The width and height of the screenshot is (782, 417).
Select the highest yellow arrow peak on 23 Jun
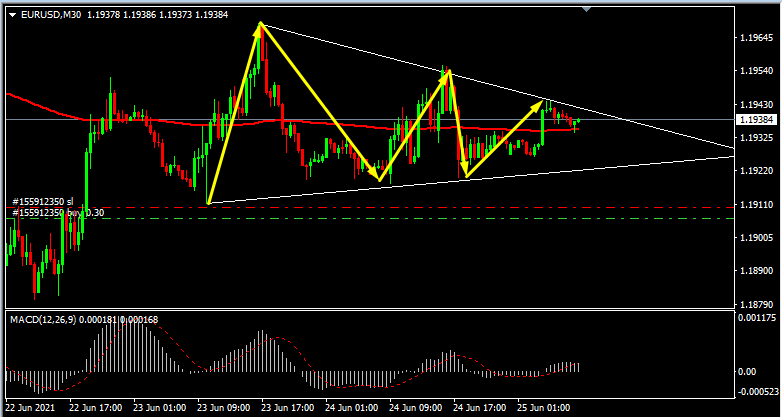261,23
